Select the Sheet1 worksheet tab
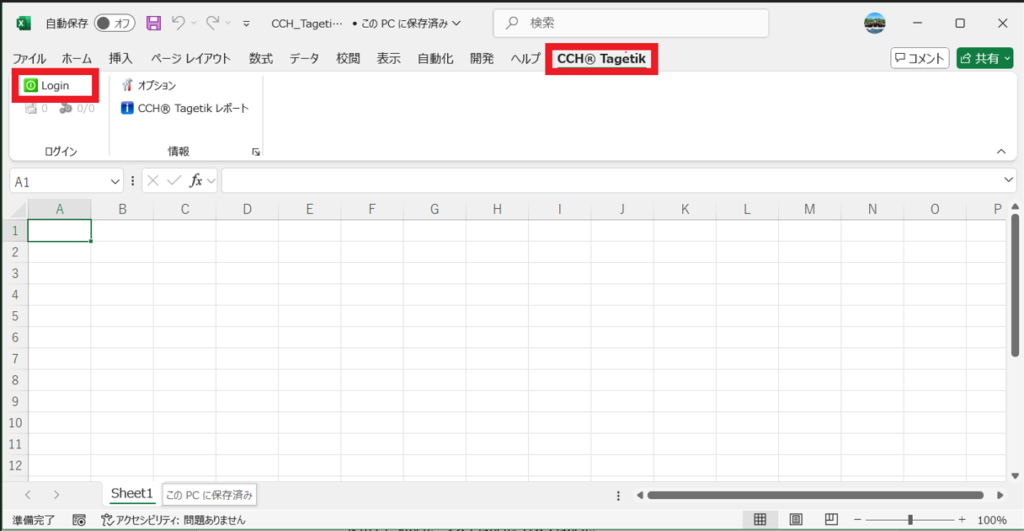 pos(131,494)
